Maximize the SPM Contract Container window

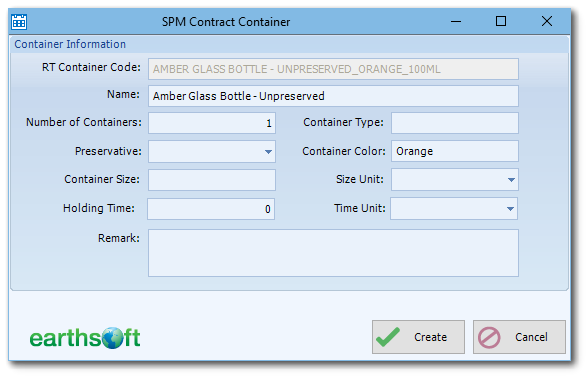[x=501, y=22]
